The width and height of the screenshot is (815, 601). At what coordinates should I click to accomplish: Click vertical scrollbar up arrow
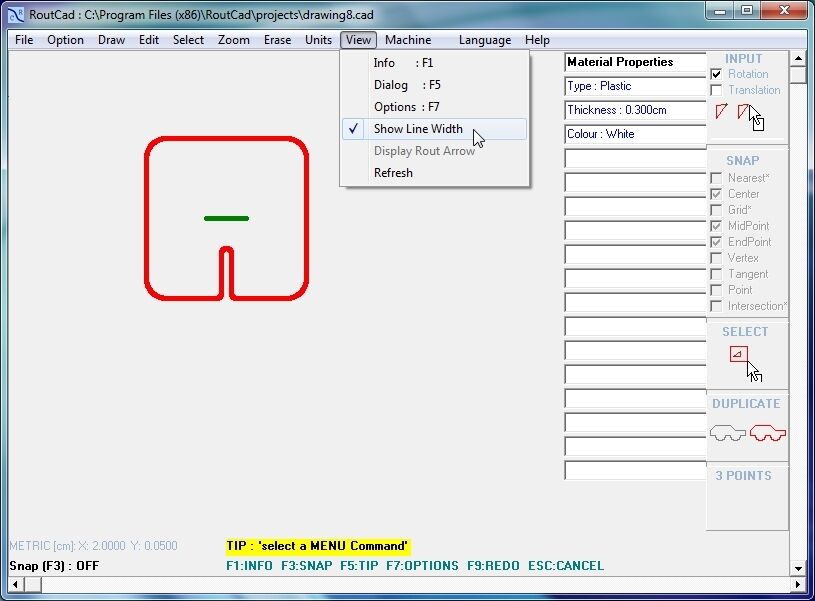click(798, 58)
